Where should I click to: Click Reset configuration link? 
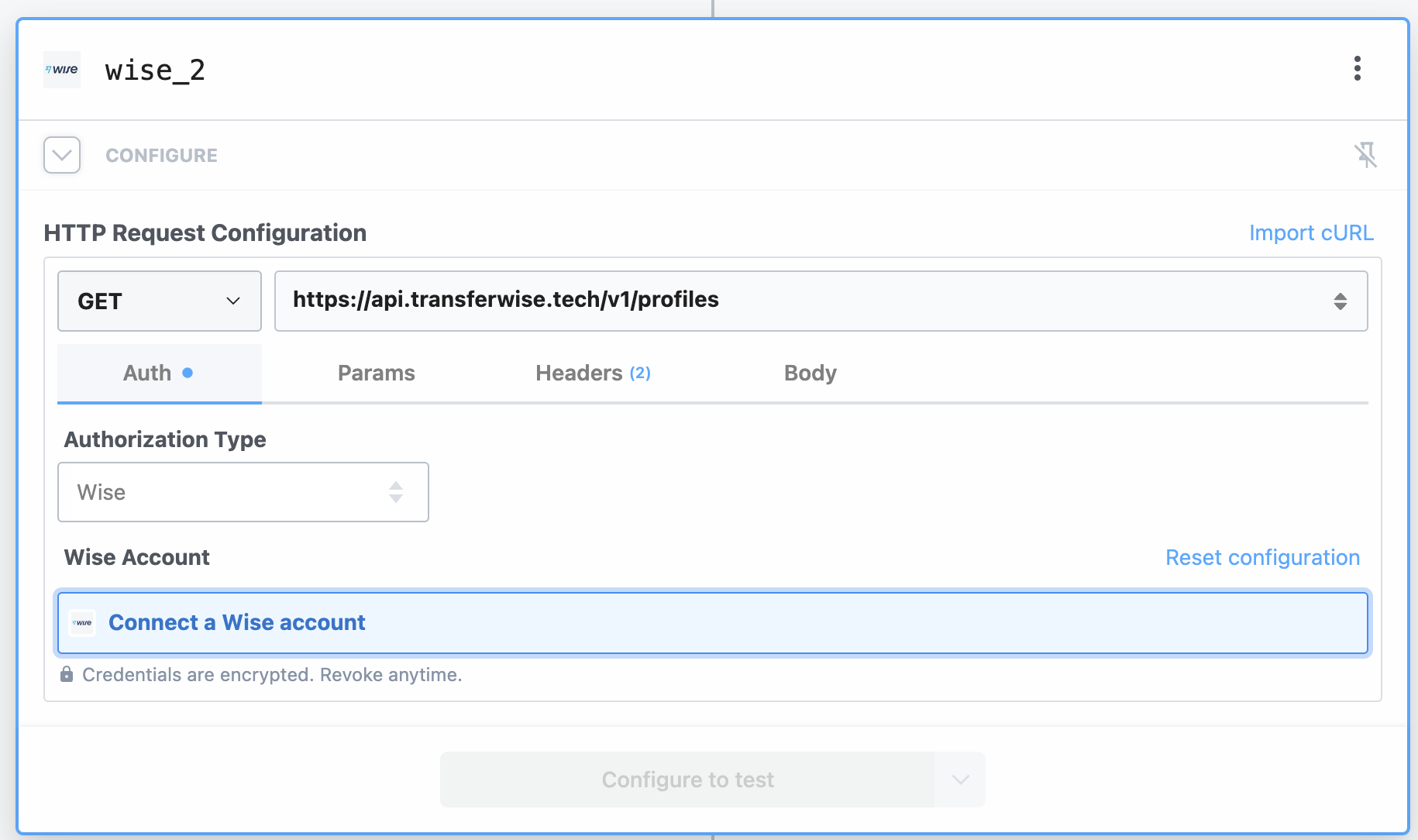click(x=1262, y=557)
